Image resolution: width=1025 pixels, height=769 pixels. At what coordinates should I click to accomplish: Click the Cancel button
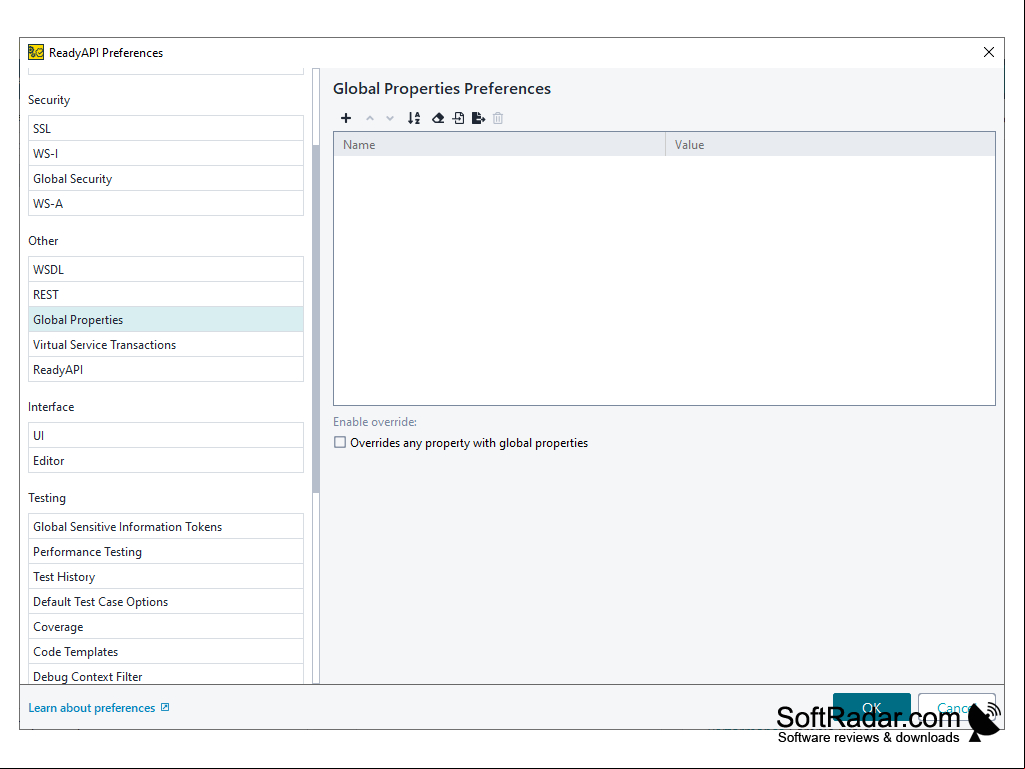point(956,708)
